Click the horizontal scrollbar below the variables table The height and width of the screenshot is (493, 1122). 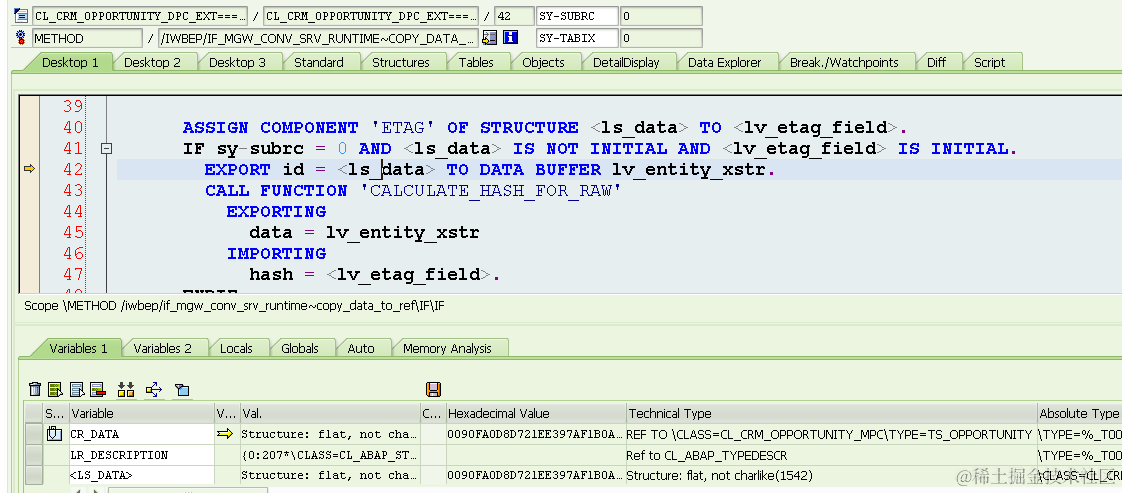[x=187, y=490]
